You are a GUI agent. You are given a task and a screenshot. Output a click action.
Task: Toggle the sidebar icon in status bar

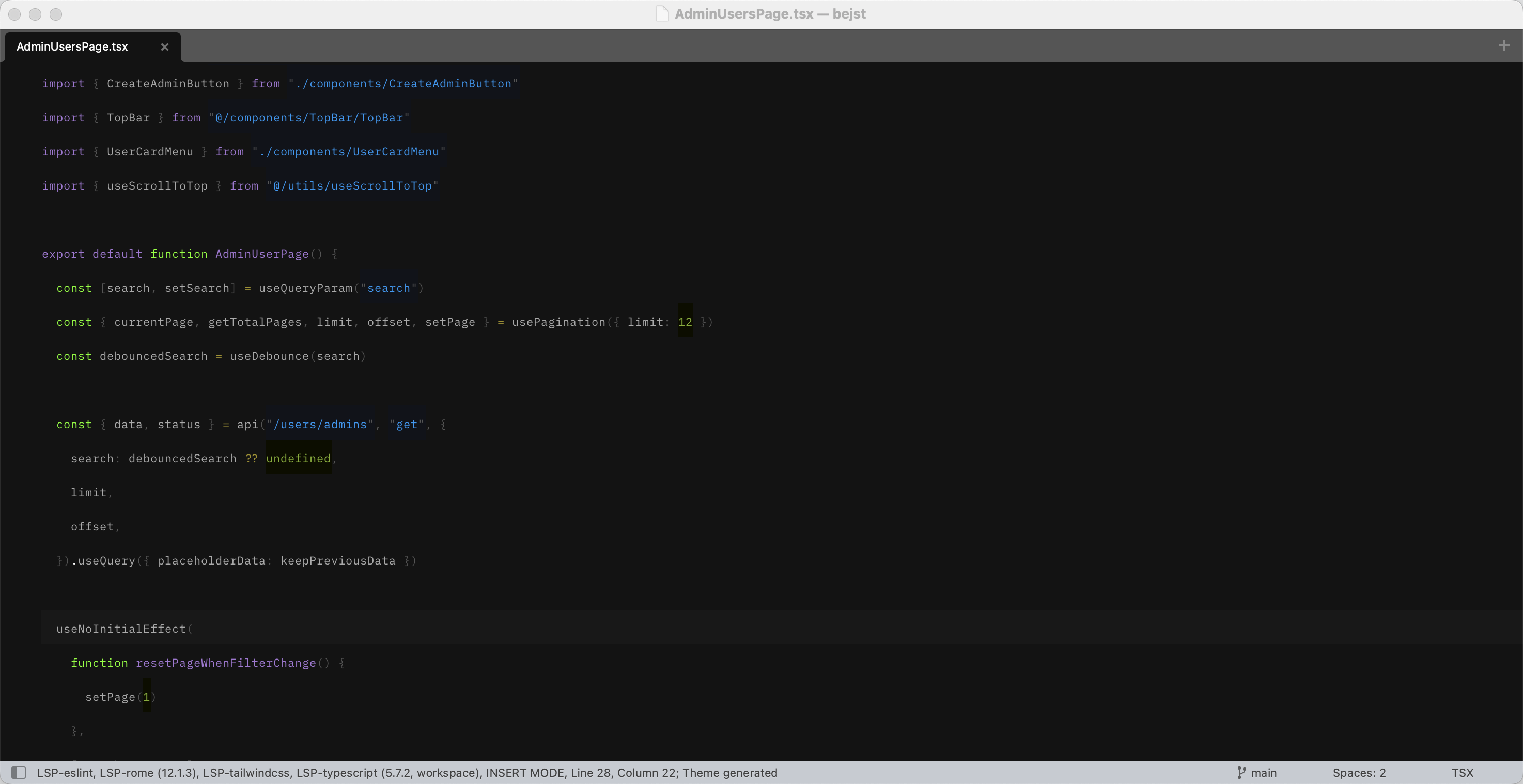pos(19,772)
